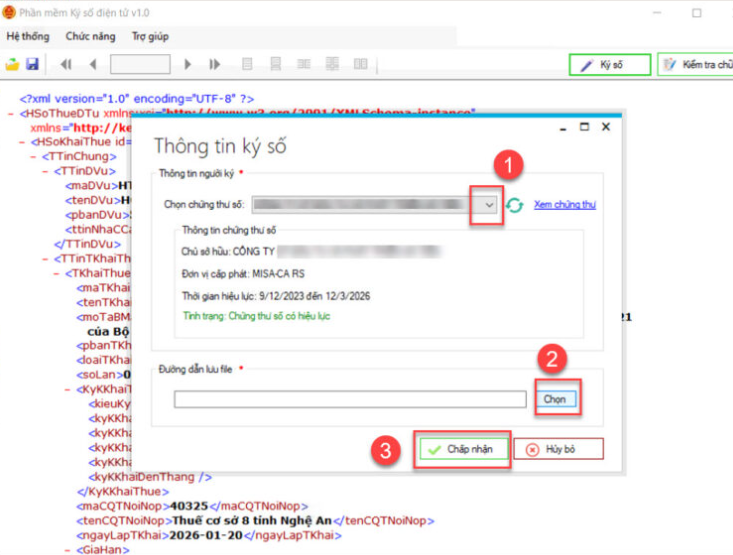733x555 pixels.
Task: Open the Xem chứng thư link
Action: (x=565, y=204)
